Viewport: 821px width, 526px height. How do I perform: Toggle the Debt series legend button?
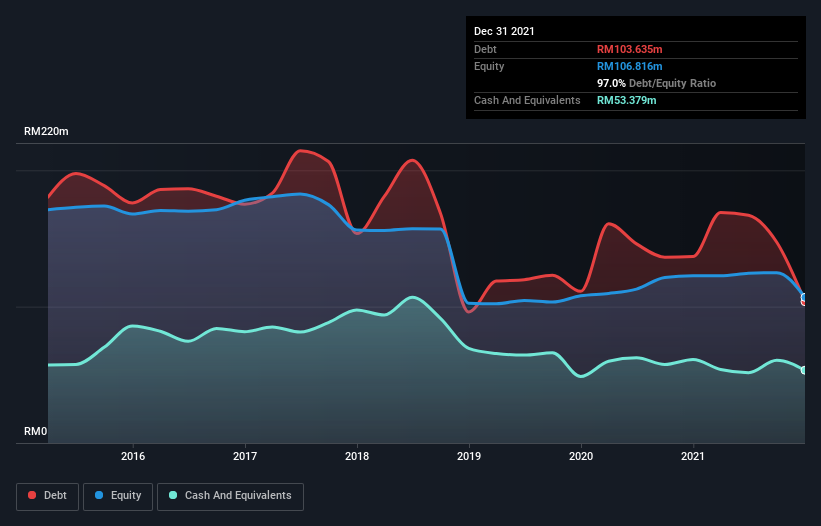48,496
